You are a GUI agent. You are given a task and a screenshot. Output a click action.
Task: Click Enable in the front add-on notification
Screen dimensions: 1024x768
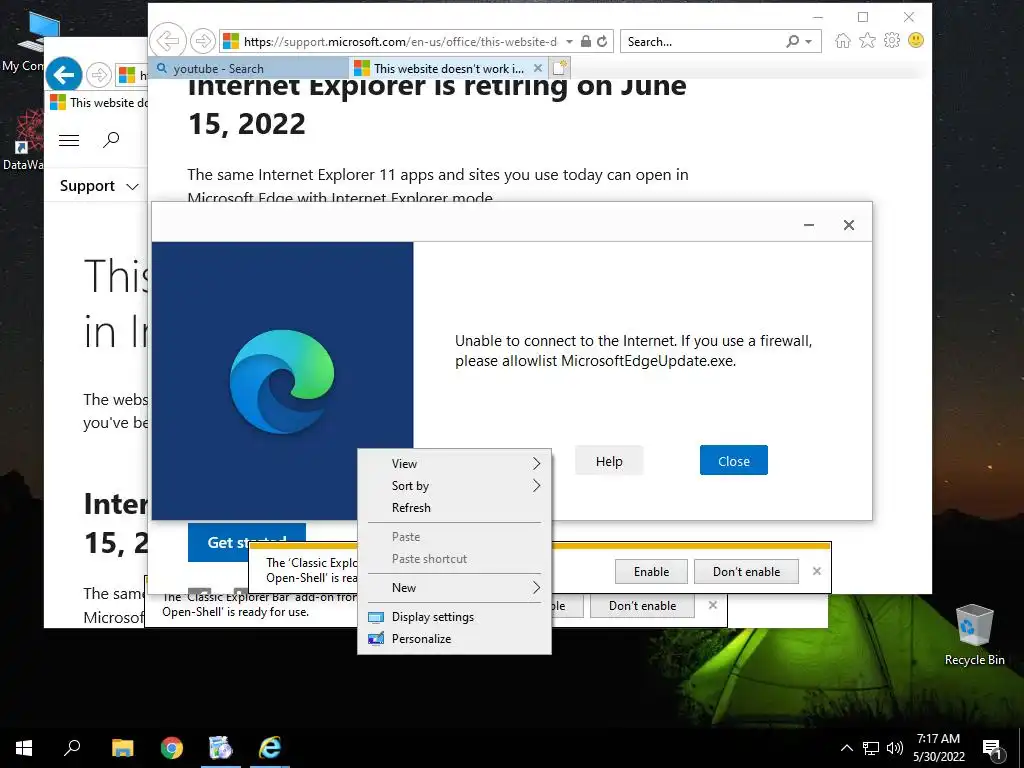pos(651,571)
